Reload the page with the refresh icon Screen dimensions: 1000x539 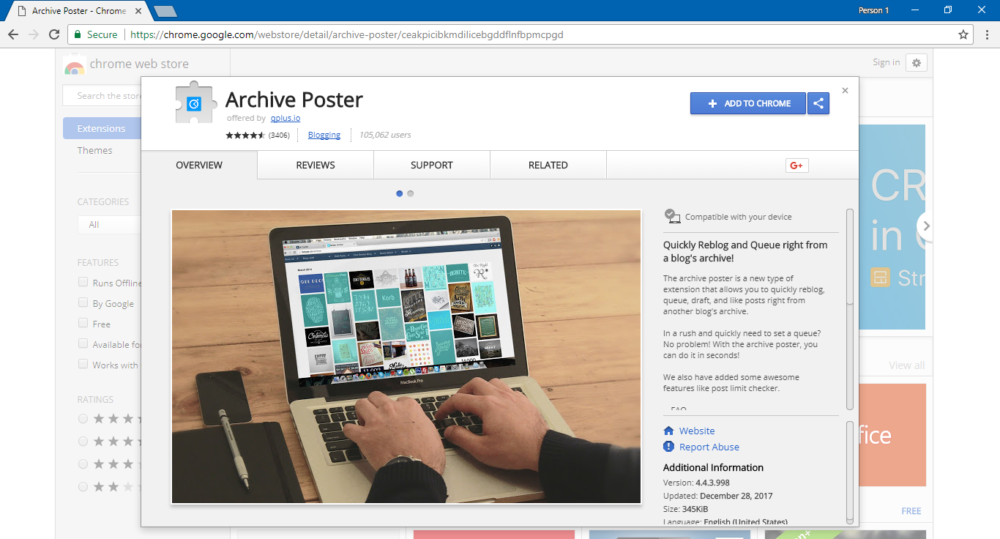pos(54,34)
